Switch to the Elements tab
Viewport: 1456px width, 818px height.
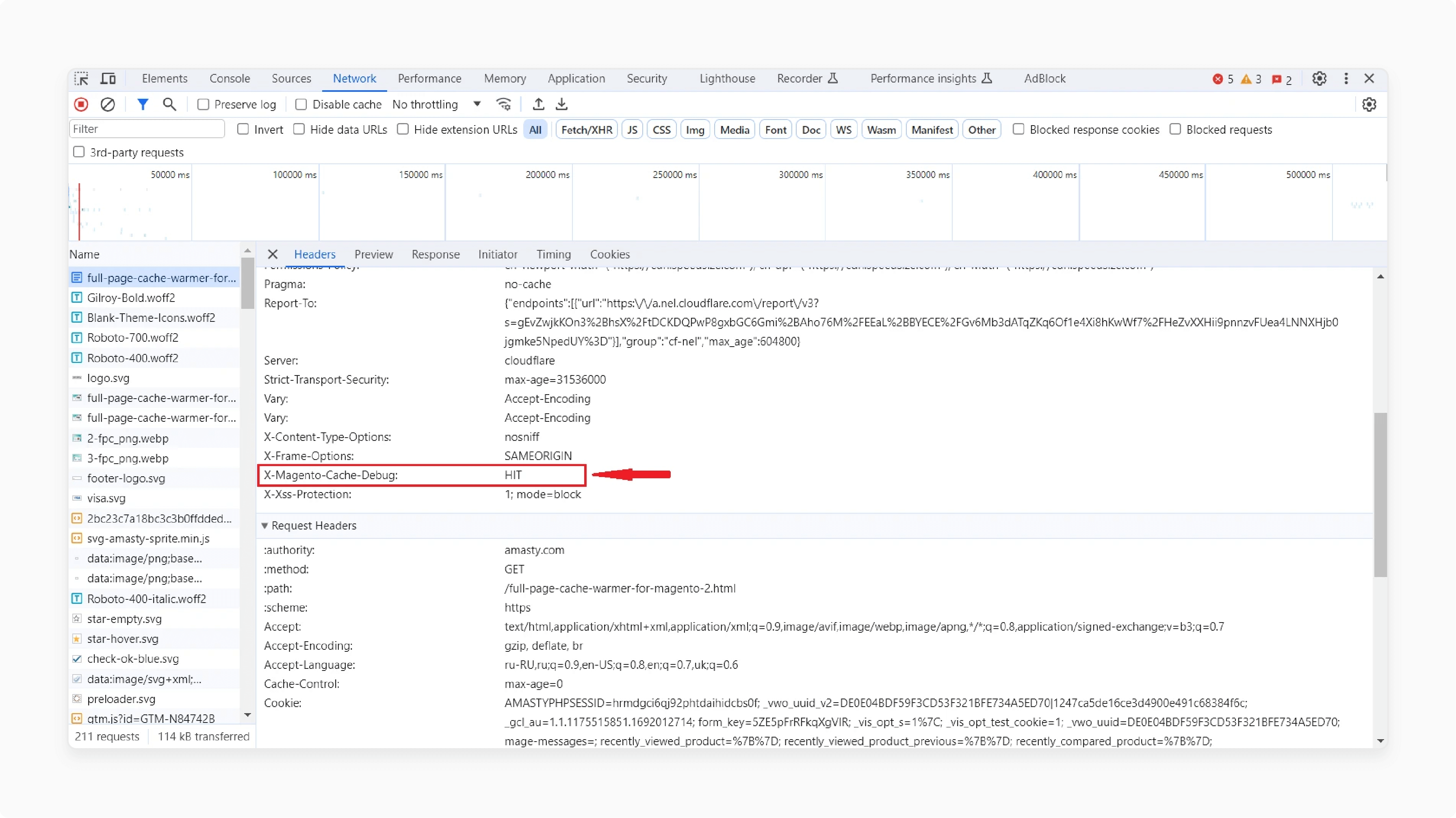(165, 78)
